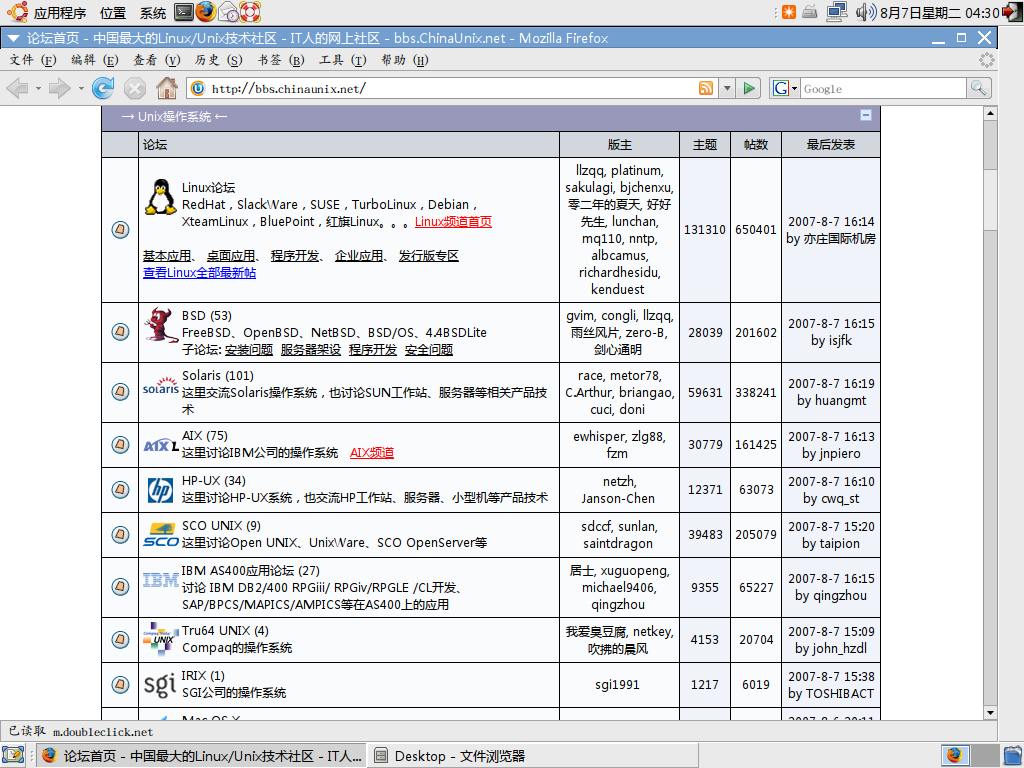Click the AIX forum logo
This screenshot has height=768, width=1024.
click(x=161, y=446)
